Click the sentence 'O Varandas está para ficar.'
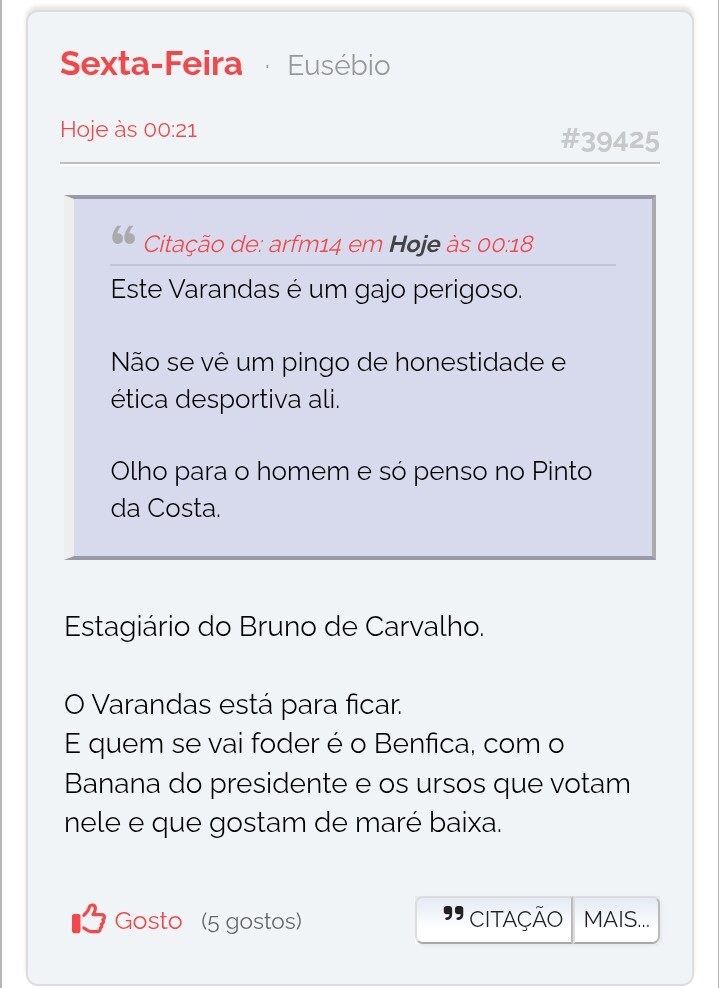 pos(232,705)
